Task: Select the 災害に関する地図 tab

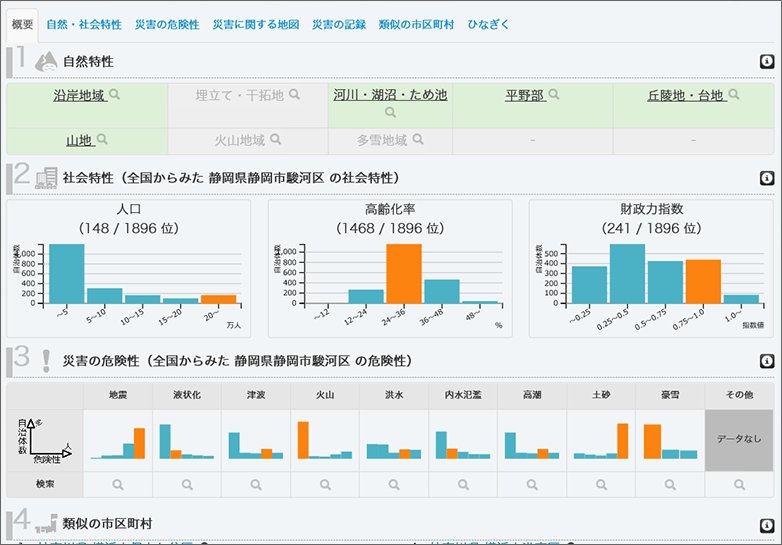Action: coord(255,24)
